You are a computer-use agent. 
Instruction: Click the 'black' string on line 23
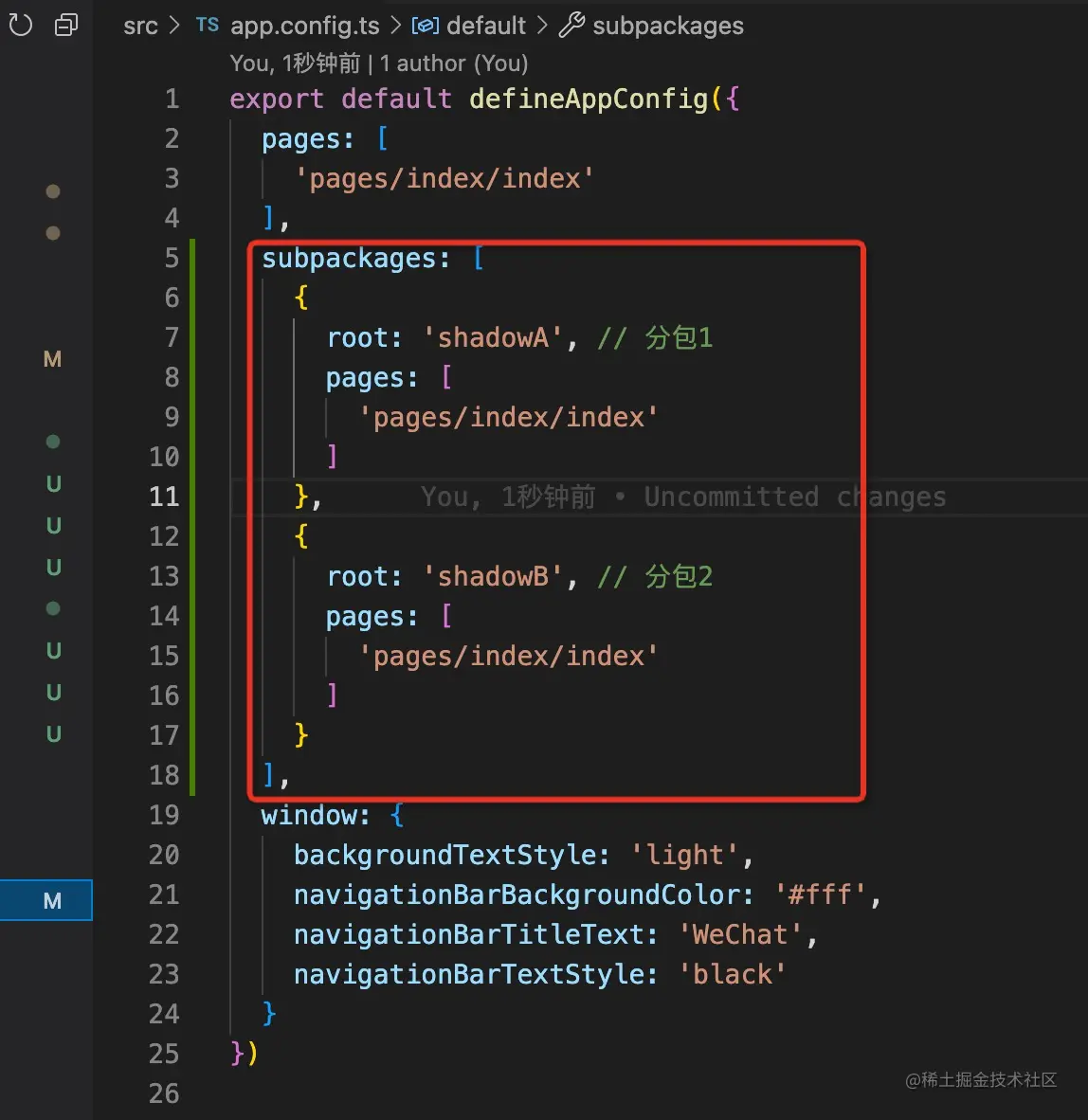point(733,974)
